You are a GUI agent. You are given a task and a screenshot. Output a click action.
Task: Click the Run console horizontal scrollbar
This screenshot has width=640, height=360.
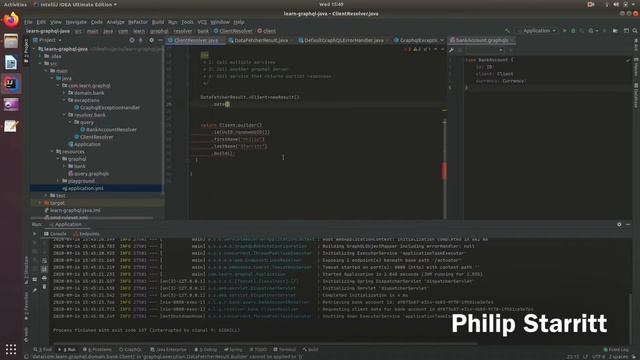(264, 344)
